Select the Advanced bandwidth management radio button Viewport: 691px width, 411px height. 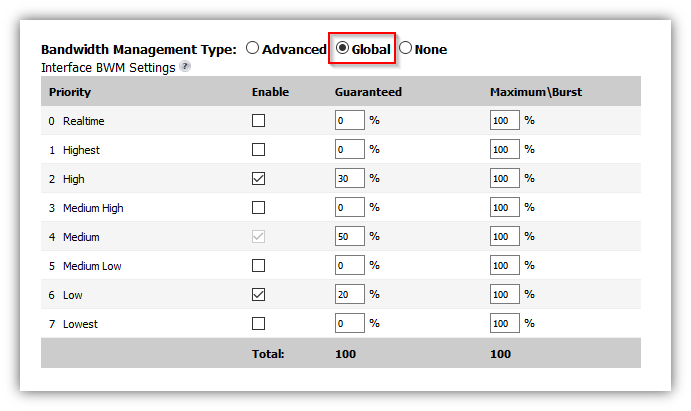[x=252, y=48]
